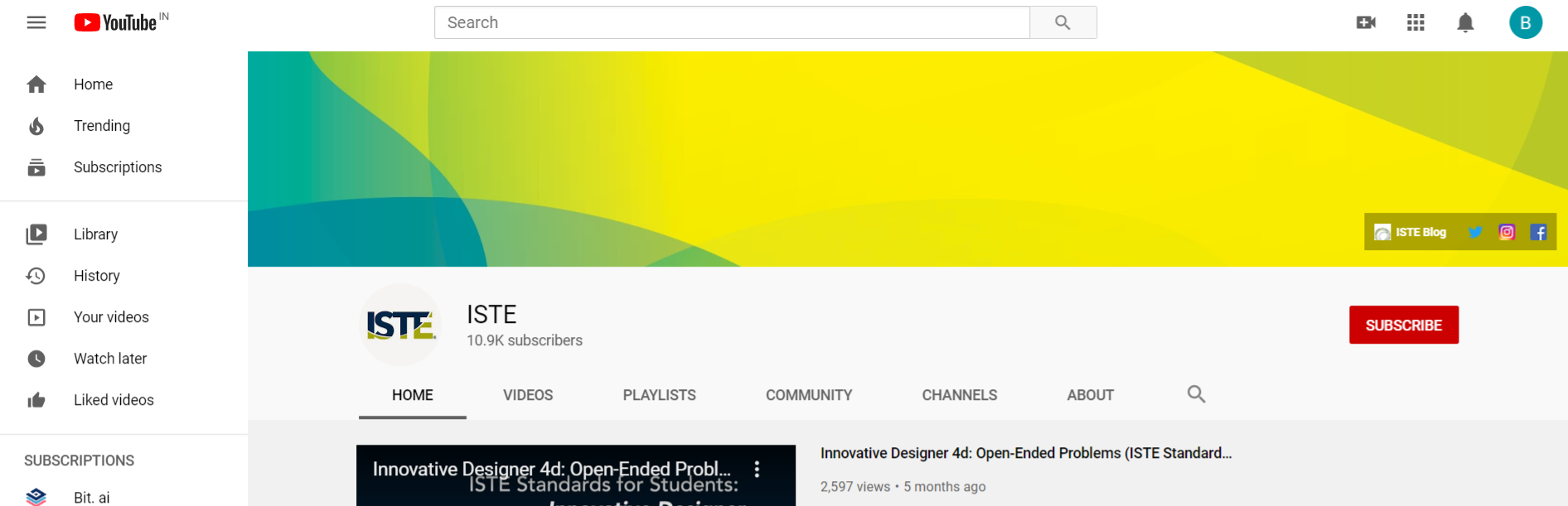Open the create video camera icon
This screenshot has height=506, width=1568.
click(1367, 22)
